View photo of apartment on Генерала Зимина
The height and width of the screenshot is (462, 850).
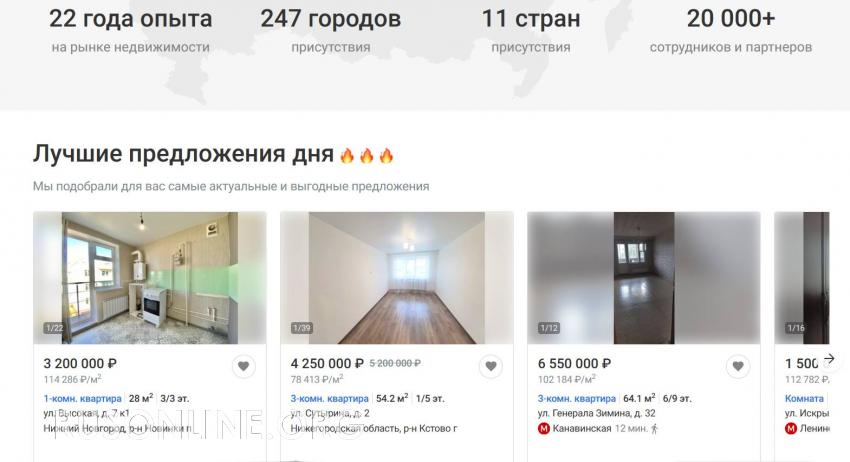tap(644, 278)
